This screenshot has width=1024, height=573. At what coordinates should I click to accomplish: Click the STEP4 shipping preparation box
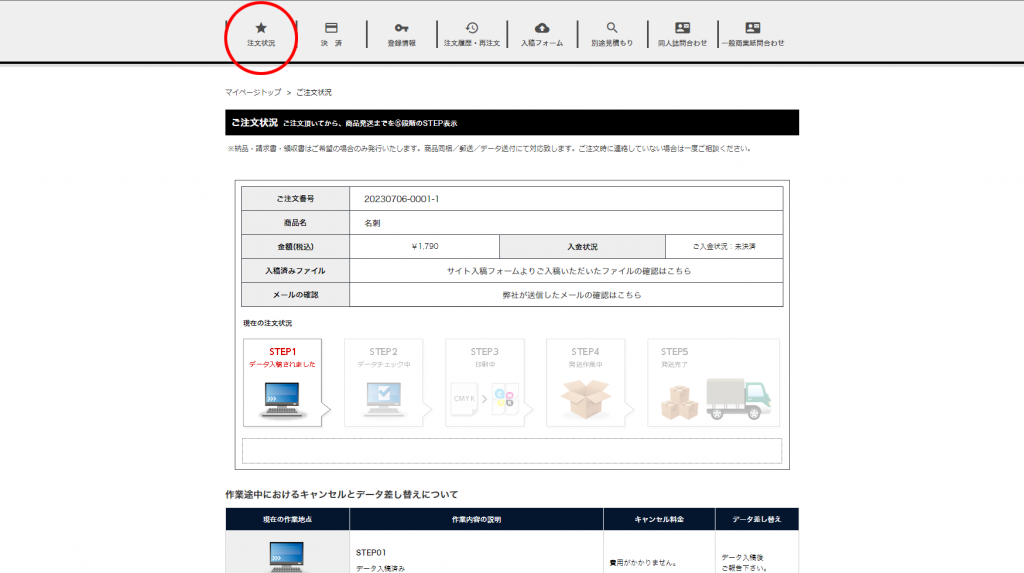(x=585, y=400)
